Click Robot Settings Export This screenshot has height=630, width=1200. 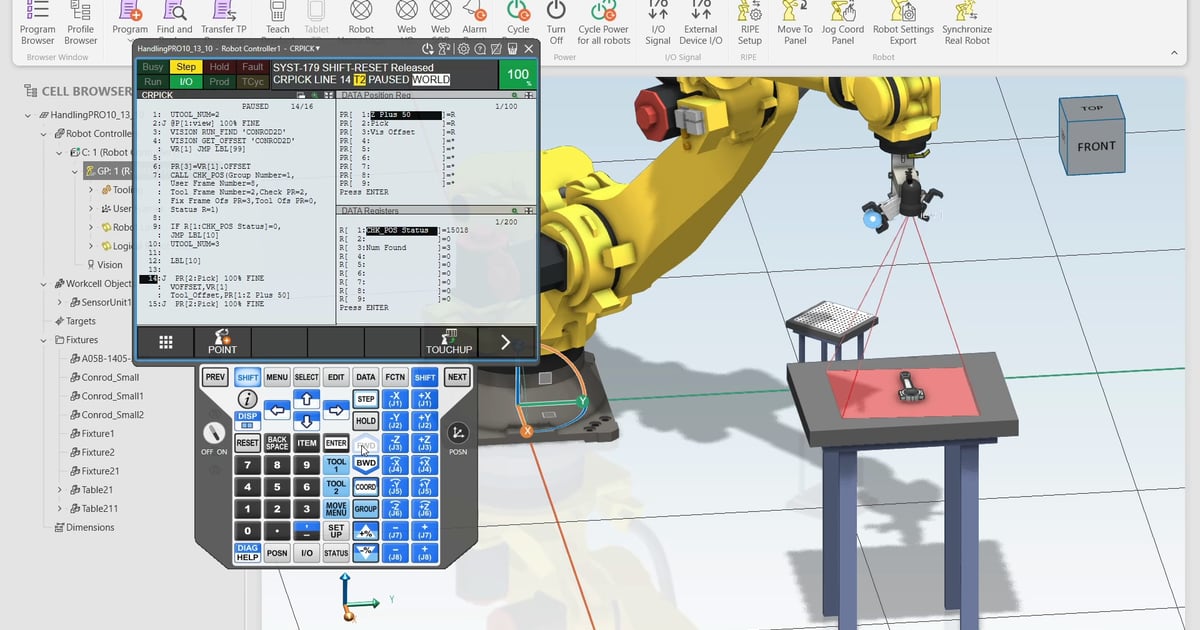coord(903,23)
